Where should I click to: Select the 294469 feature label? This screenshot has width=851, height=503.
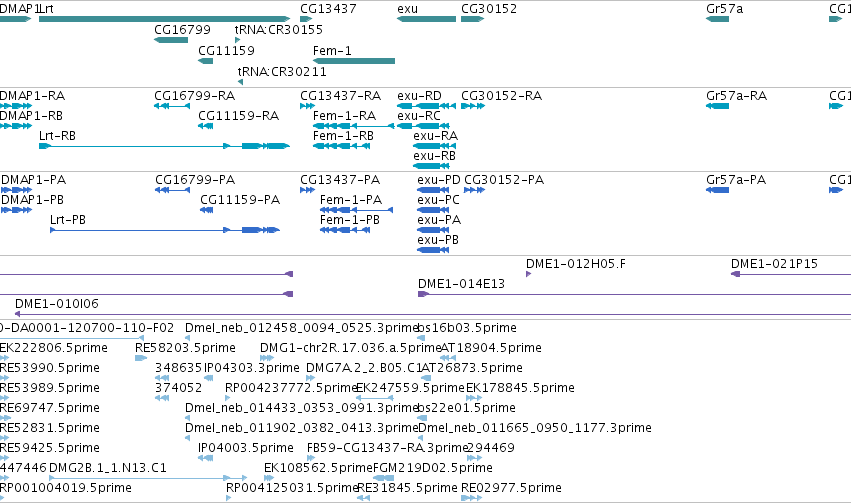click(491, 449)
